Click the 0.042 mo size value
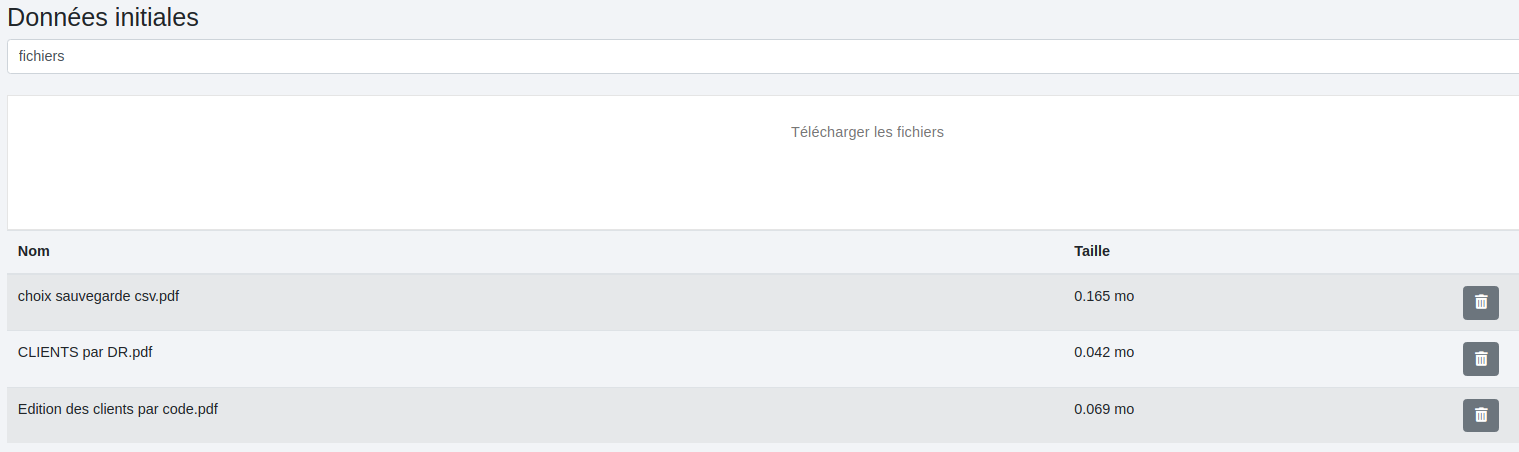 point(1104,352)
